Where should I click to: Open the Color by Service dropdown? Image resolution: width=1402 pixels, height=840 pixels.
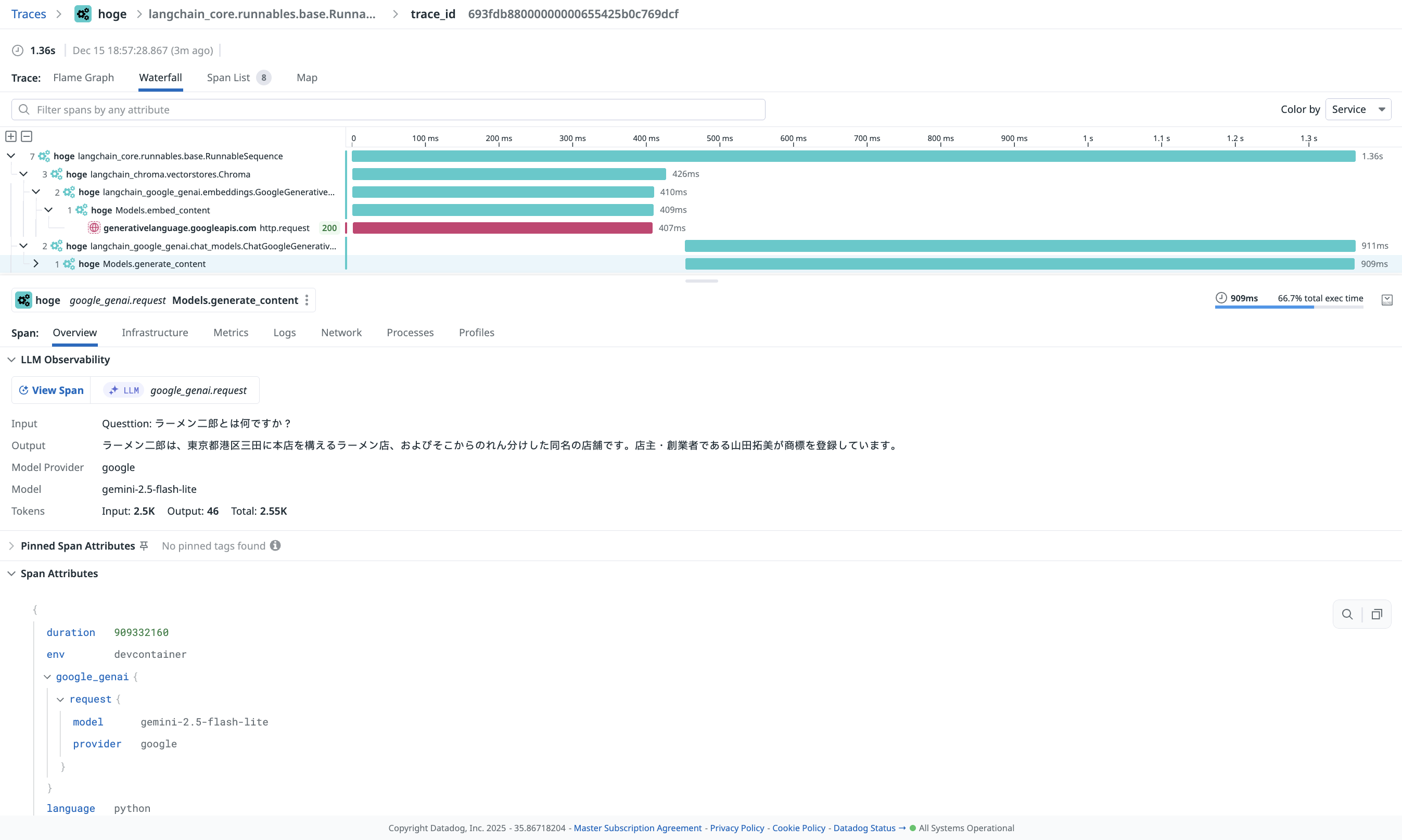point(1358,109)
